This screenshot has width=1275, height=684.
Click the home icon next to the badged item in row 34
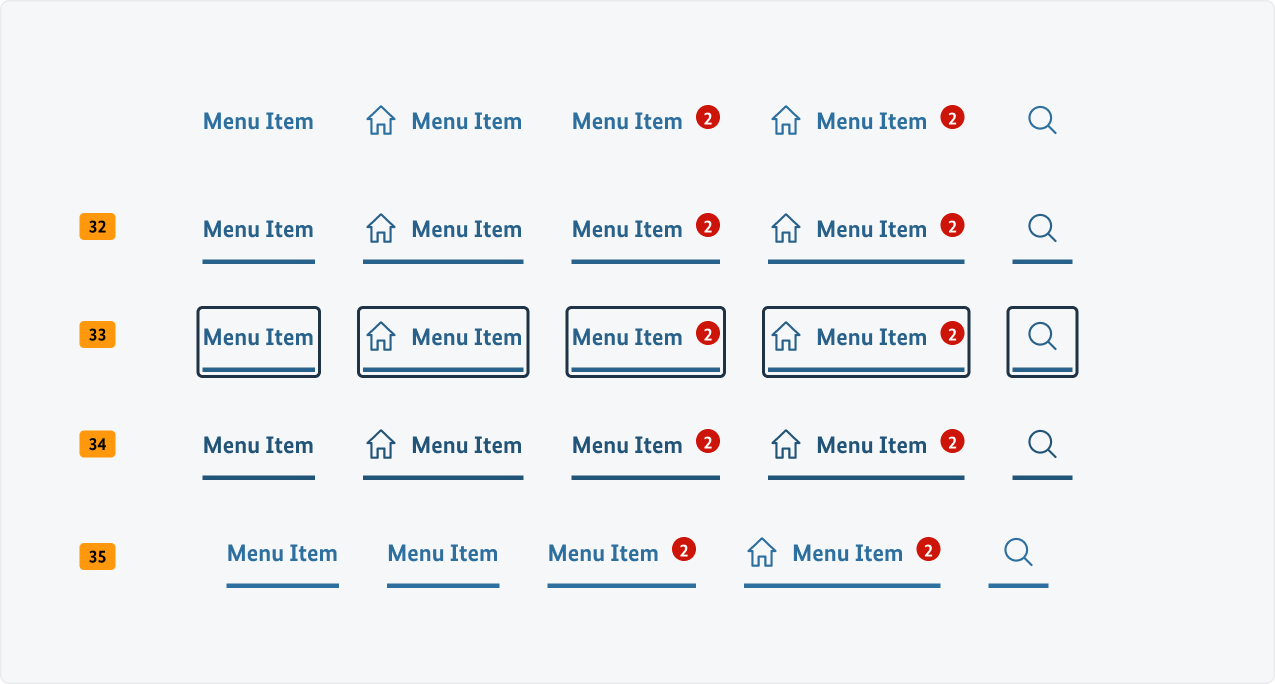785,444
